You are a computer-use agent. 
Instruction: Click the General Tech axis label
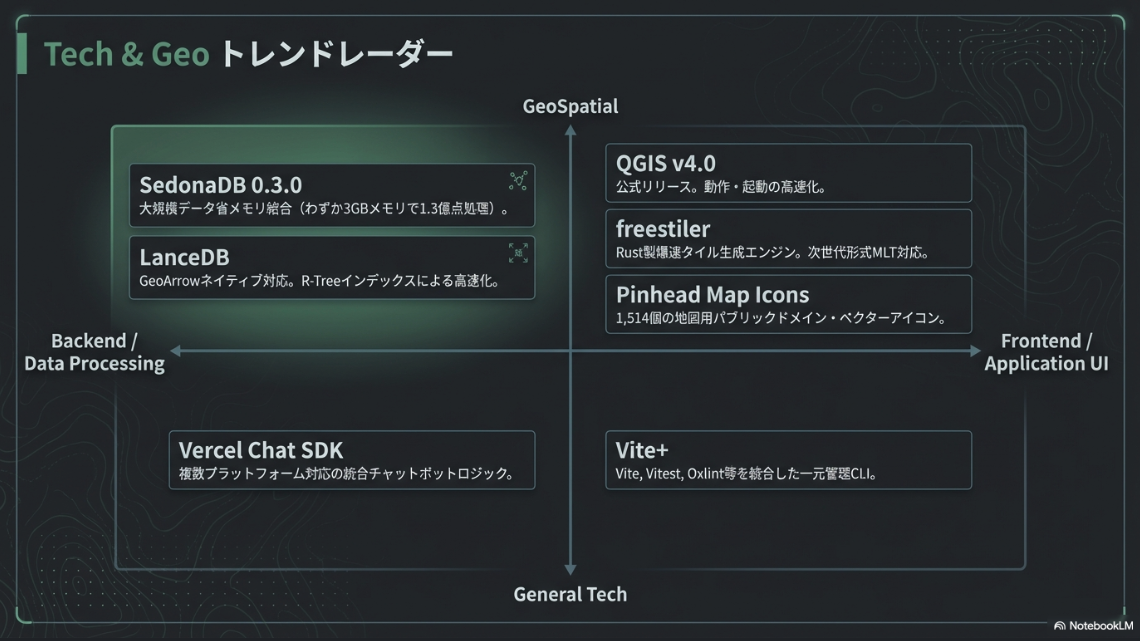(570, 594)
